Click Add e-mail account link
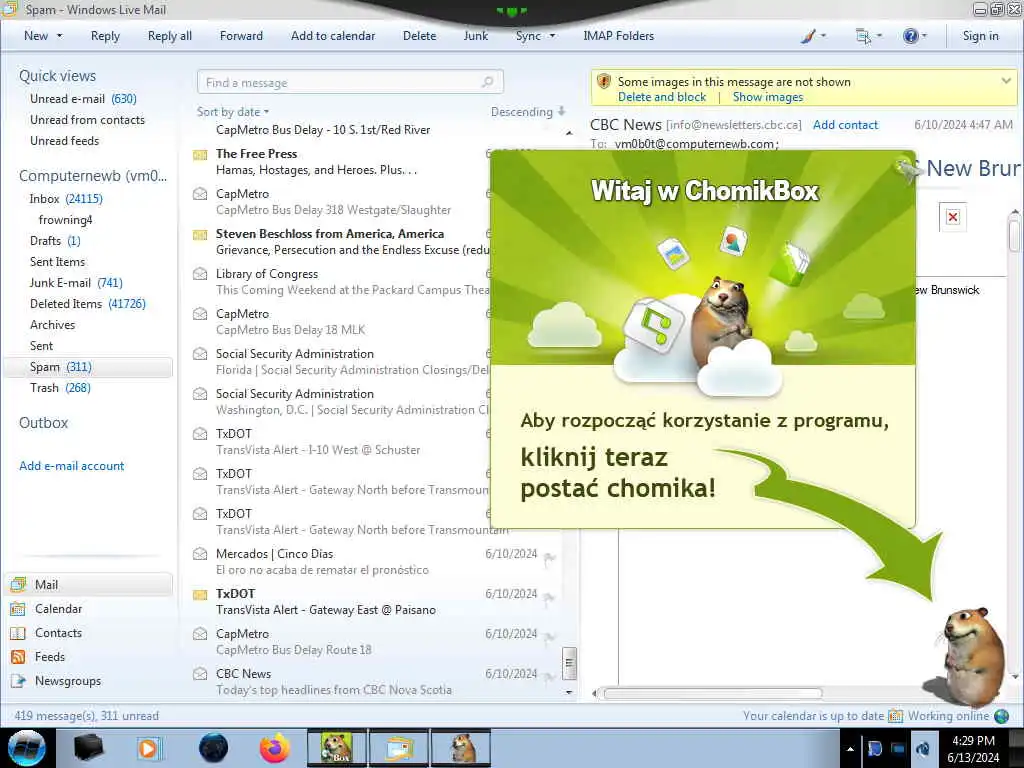This screenshot has height=768, width=1024. click(x=72, y=466)
